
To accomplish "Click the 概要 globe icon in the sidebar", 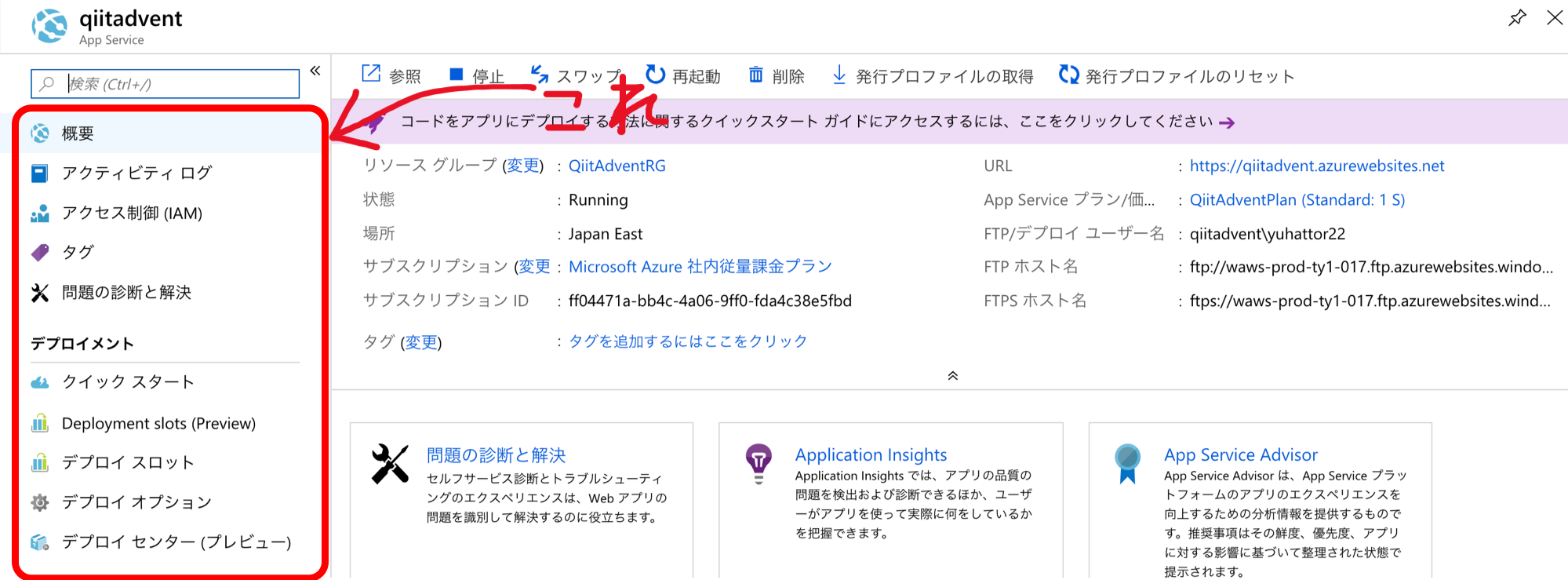I will point(40,133).
